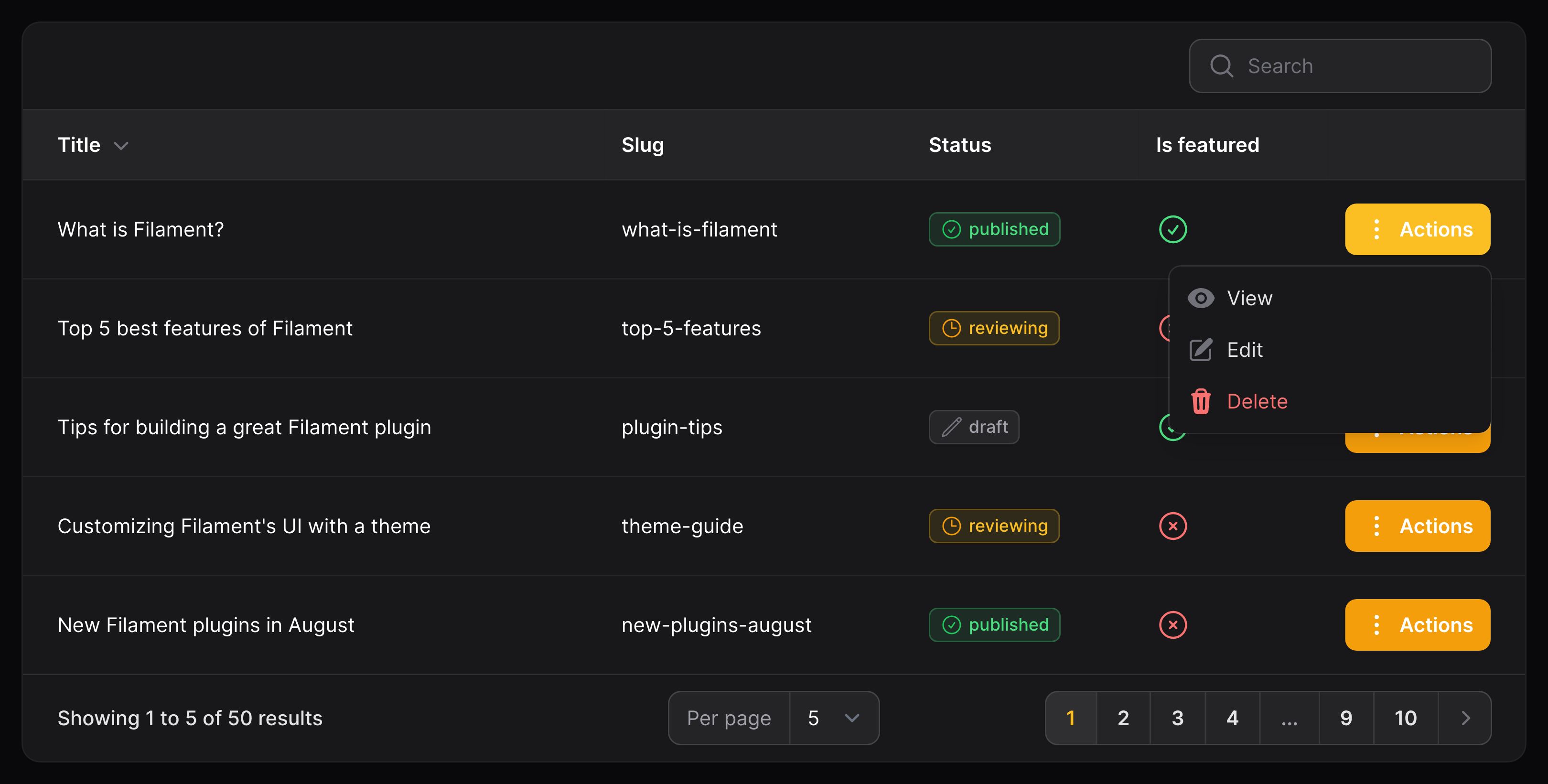
Task: Click the check-circle icon in what-is-filament's published badge
Action: pyautogui.click(x=951, y=229)
